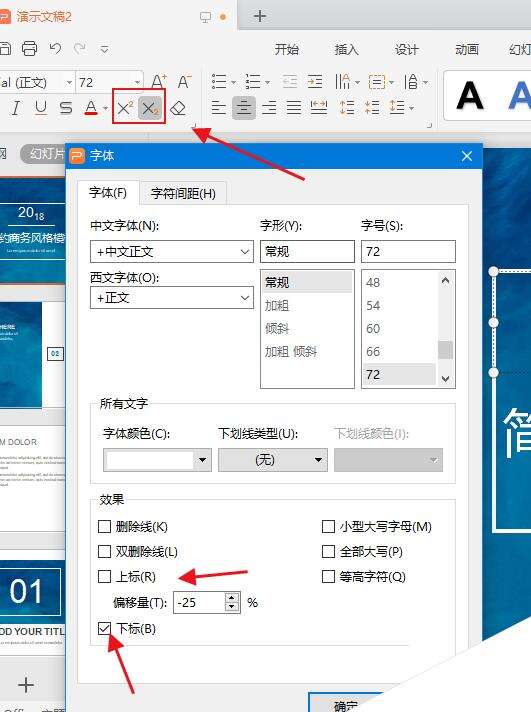Click the bullet list icon

219,82
